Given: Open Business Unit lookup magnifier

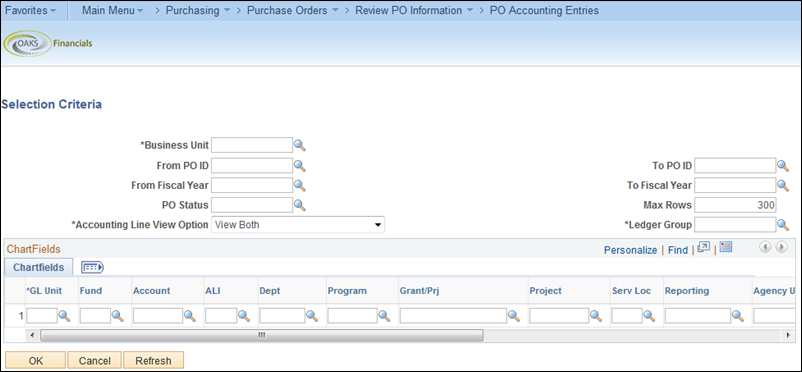Looking at the screenshot, I should (300, 146).
